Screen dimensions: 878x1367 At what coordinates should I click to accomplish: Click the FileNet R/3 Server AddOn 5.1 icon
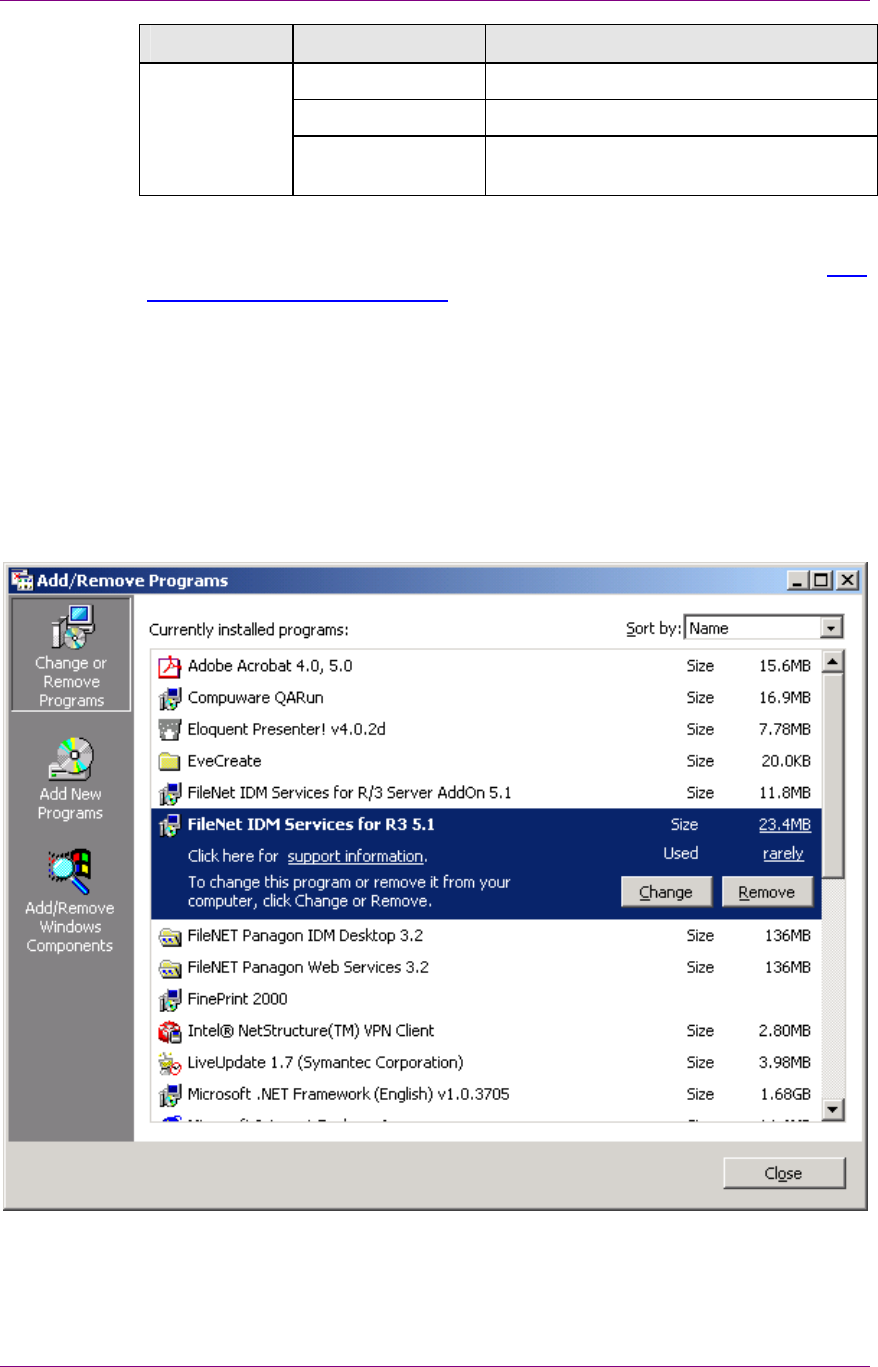170,793
